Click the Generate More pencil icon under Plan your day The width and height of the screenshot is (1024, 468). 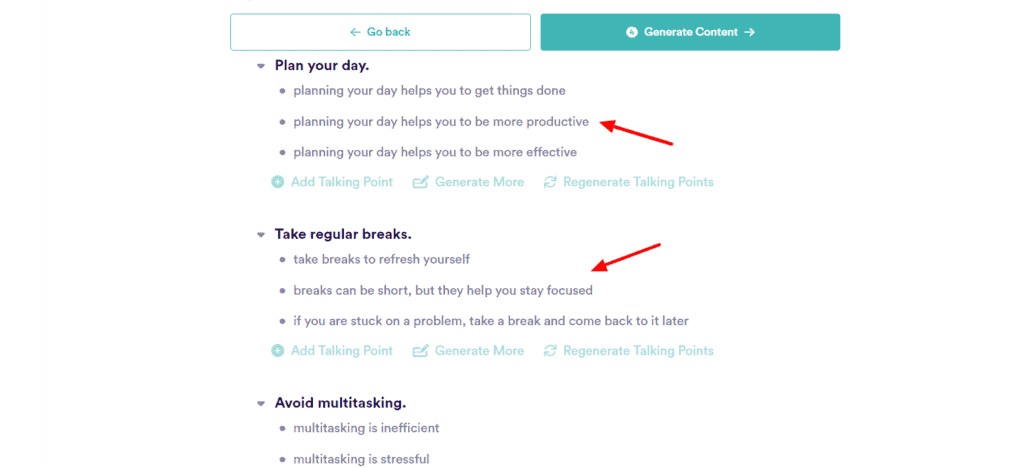click(421, 182)
